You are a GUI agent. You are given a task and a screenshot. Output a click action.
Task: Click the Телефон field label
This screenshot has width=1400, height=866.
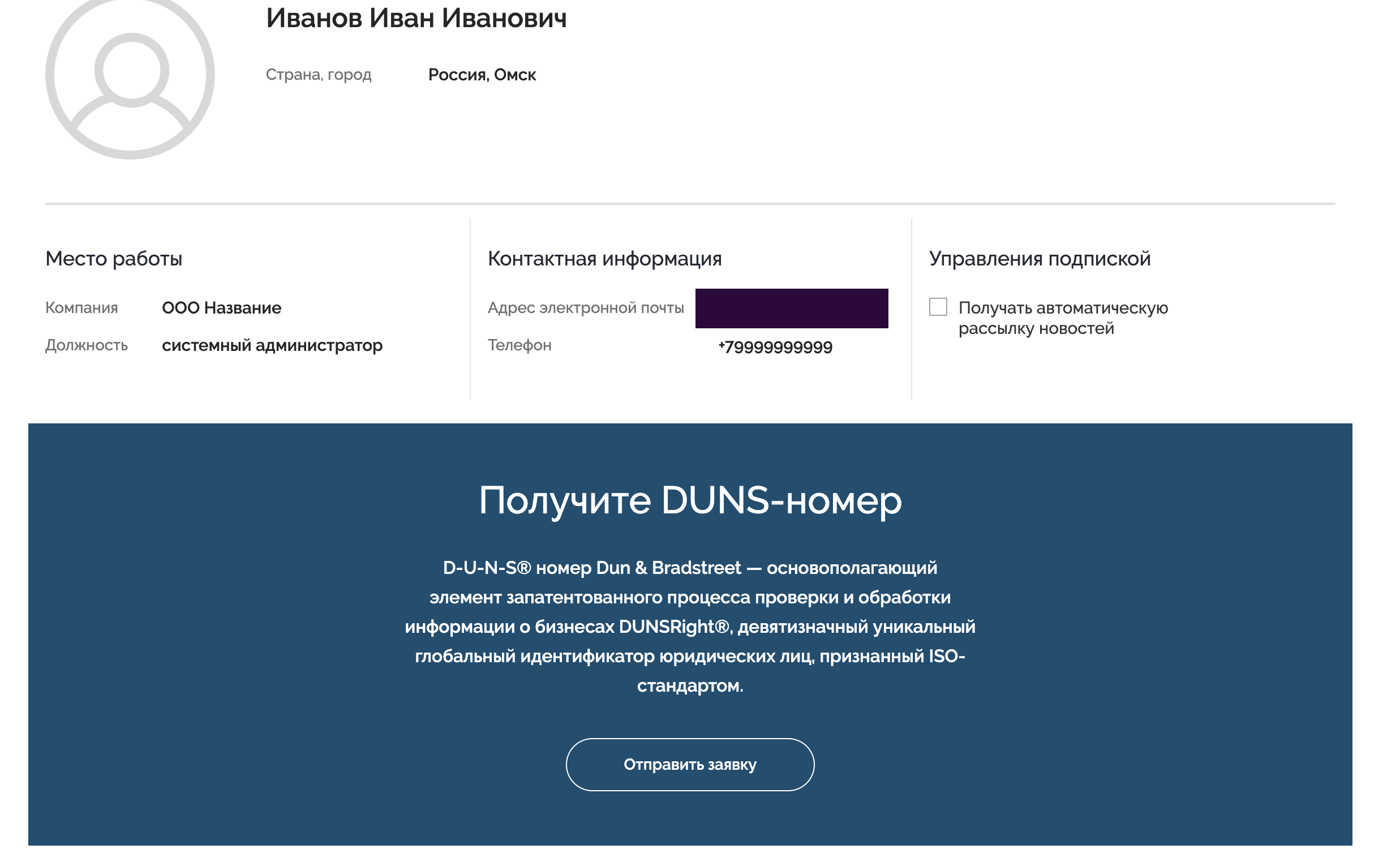click(519, 345)
